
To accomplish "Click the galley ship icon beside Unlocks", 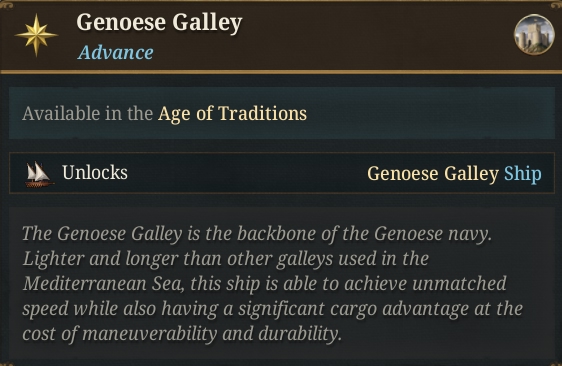I will click(39, 174).
